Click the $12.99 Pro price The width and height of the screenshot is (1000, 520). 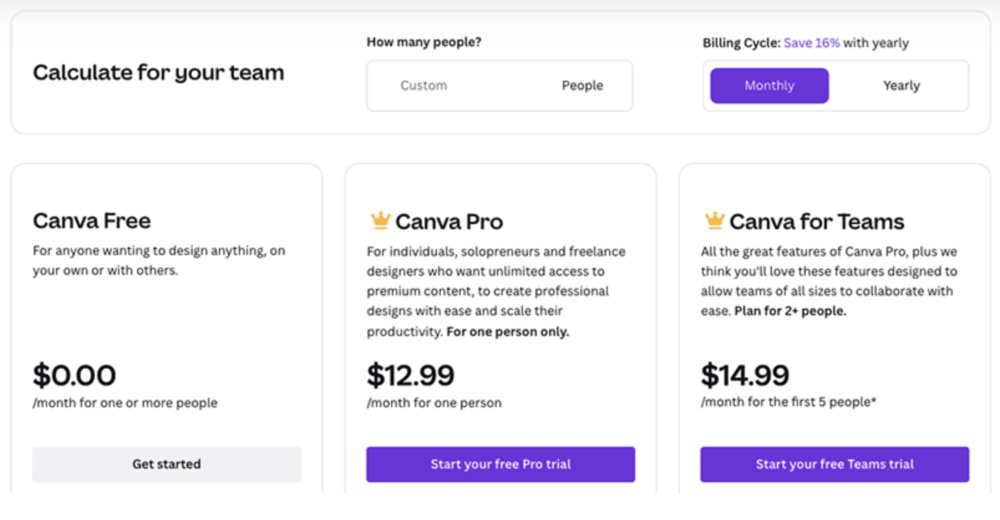click(410, 375)
